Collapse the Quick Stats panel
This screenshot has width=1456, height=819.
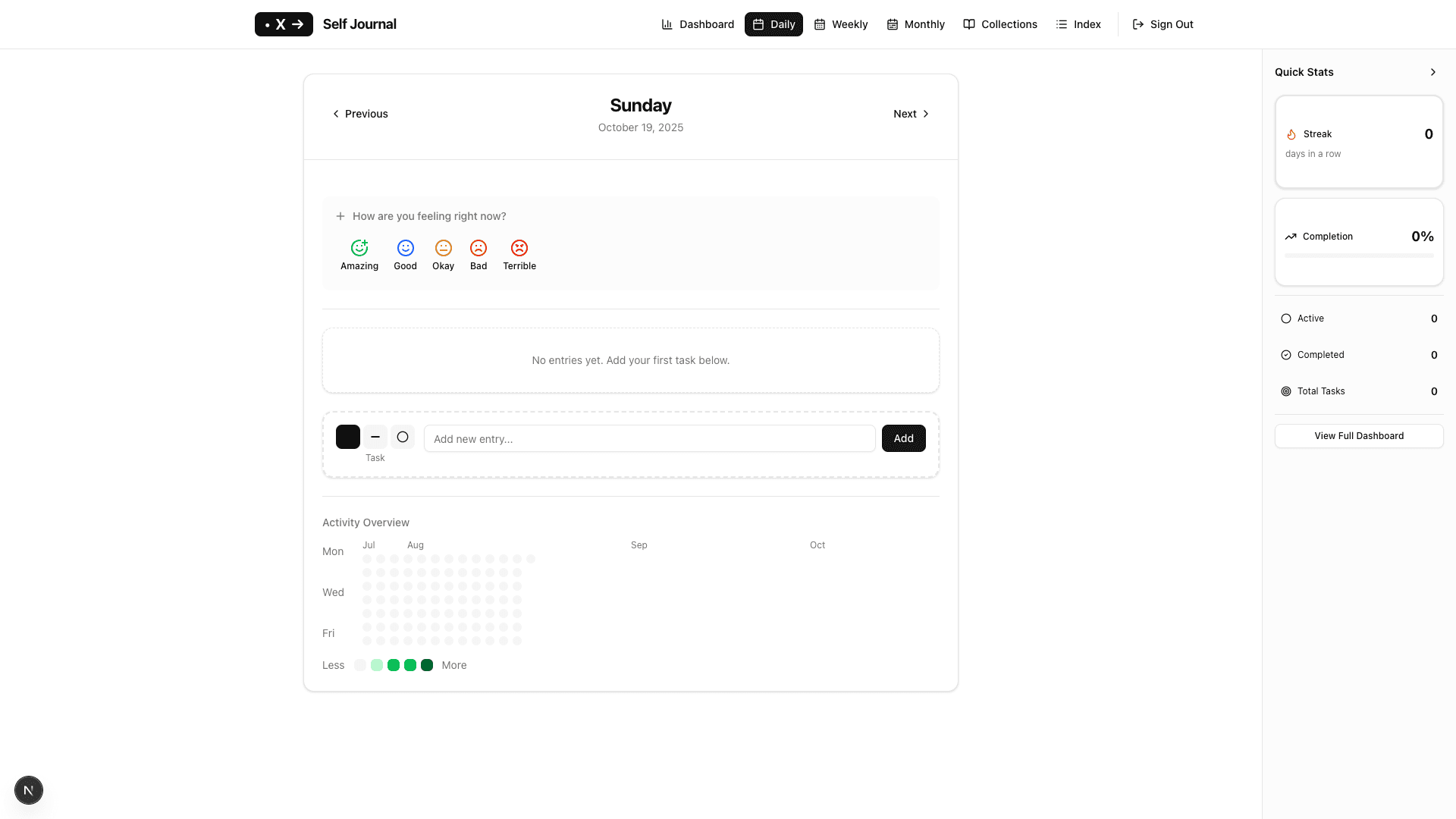tap(1432, 72)
